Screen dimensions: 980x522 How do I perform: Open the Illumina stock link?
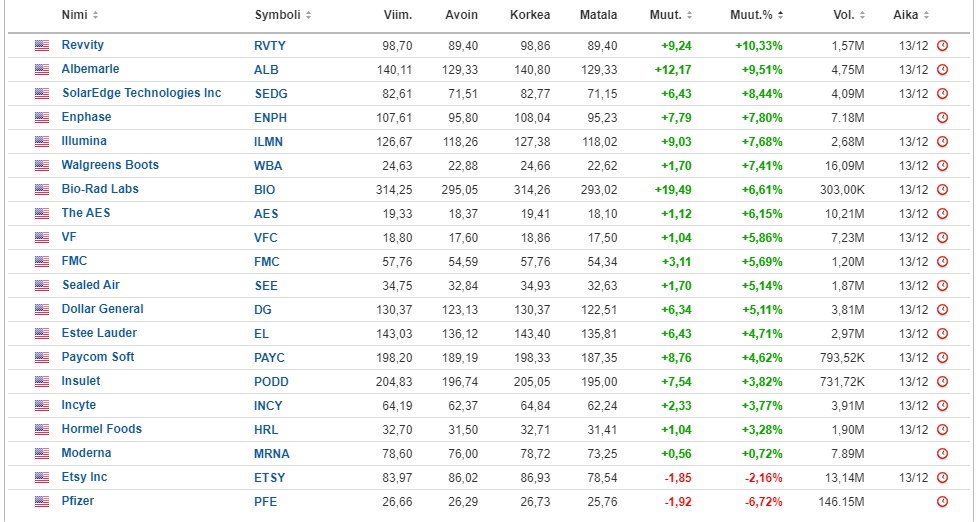coord(84,141)
